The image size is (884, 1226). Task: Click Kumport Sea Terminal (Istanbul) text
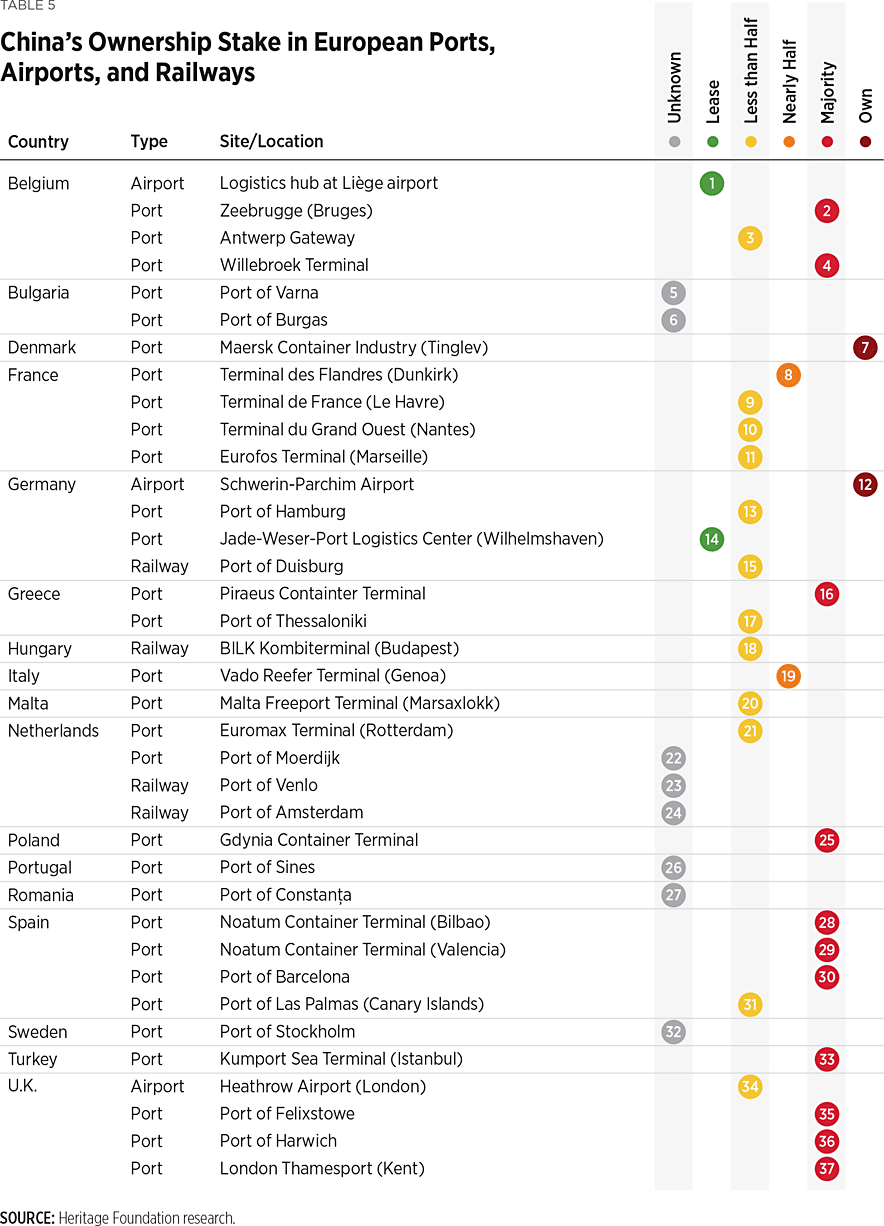click(341, 1059)
